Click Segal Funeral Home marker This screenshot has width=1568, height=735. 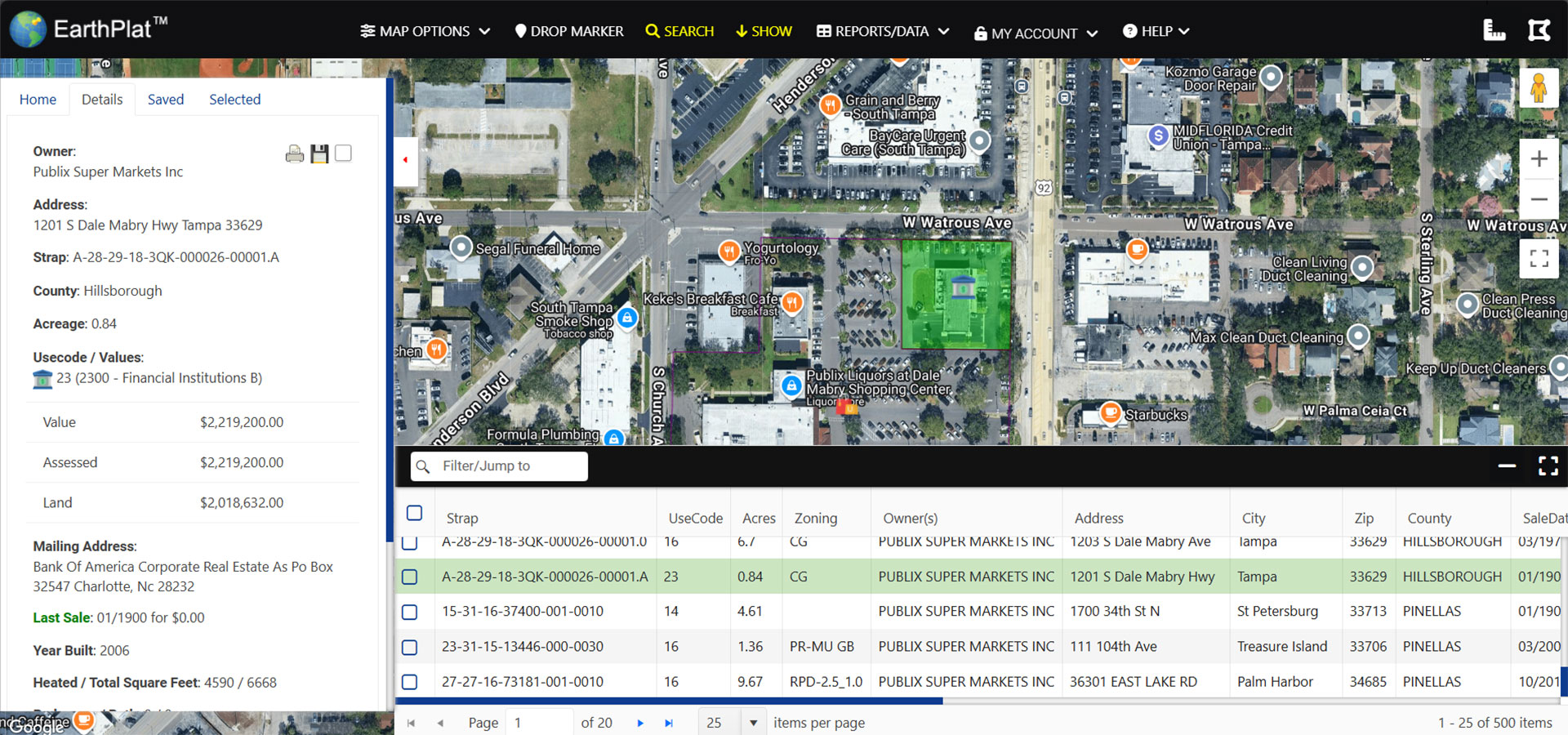coord(461,246)
